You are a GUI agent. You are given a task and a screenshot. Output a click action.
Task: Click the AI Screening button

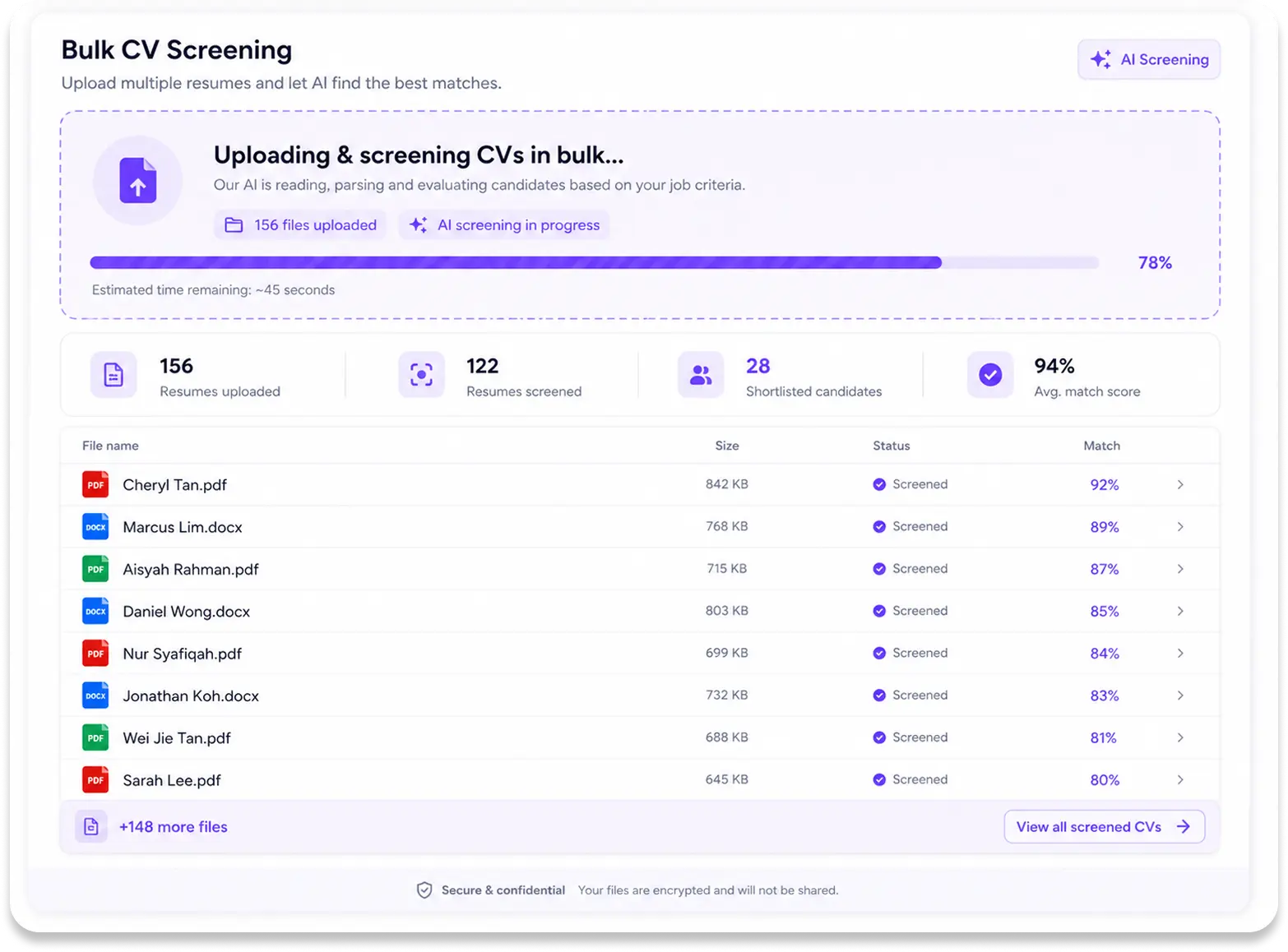(1149, 59)
